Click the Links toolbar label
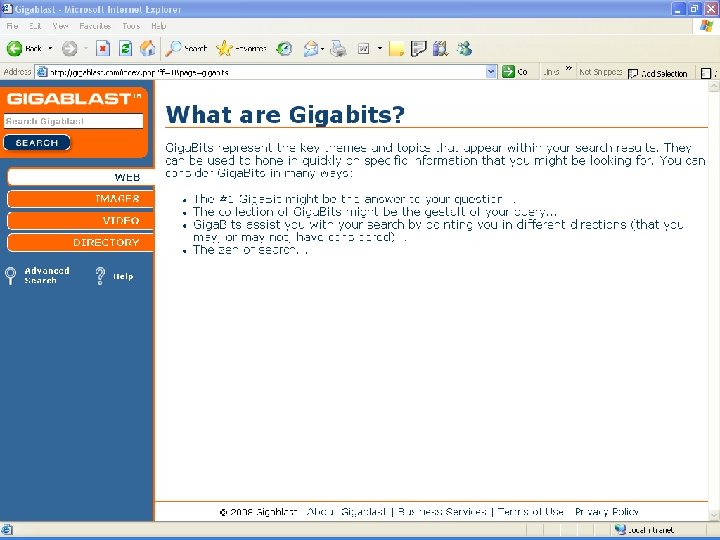The image size is (720, 540). 551,72
